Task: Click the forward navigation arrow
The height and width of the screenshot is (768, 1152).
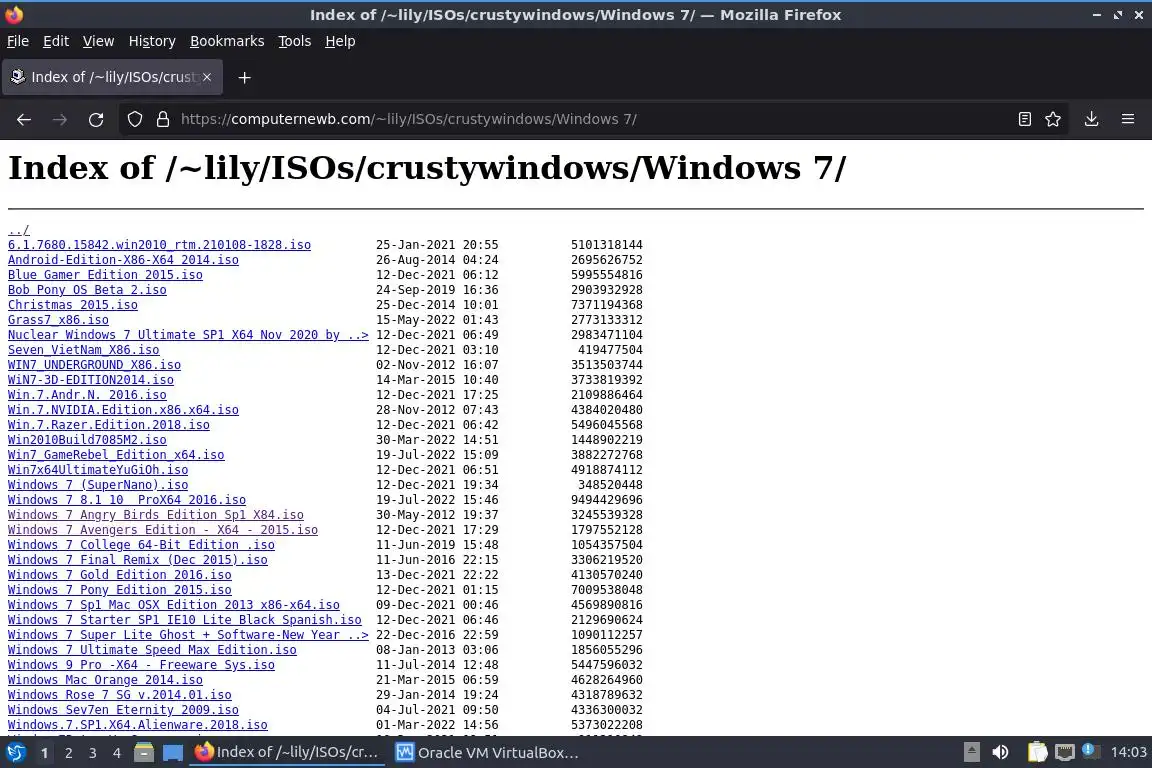Action: pyautogui.click(x=60, y=119)
